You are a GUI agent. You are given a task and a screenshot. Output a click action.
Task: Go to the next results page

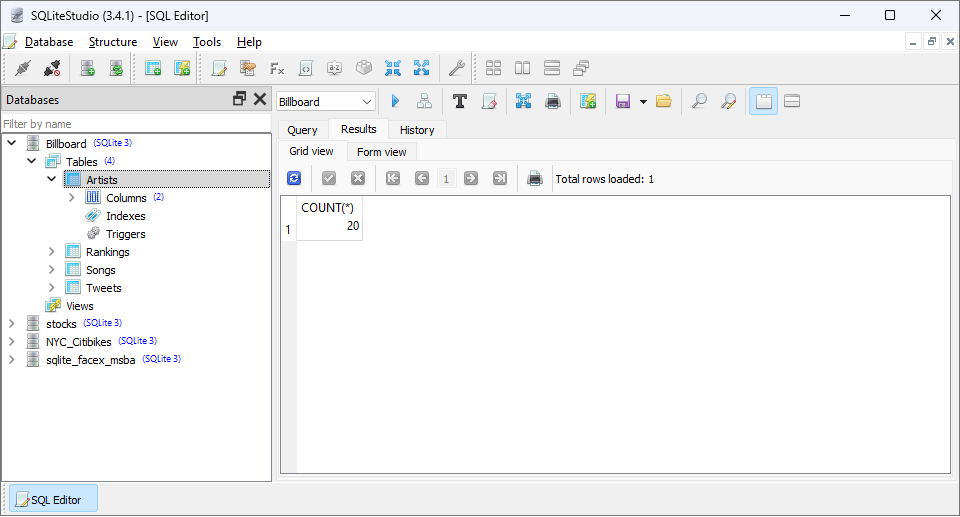pos(471,178)
